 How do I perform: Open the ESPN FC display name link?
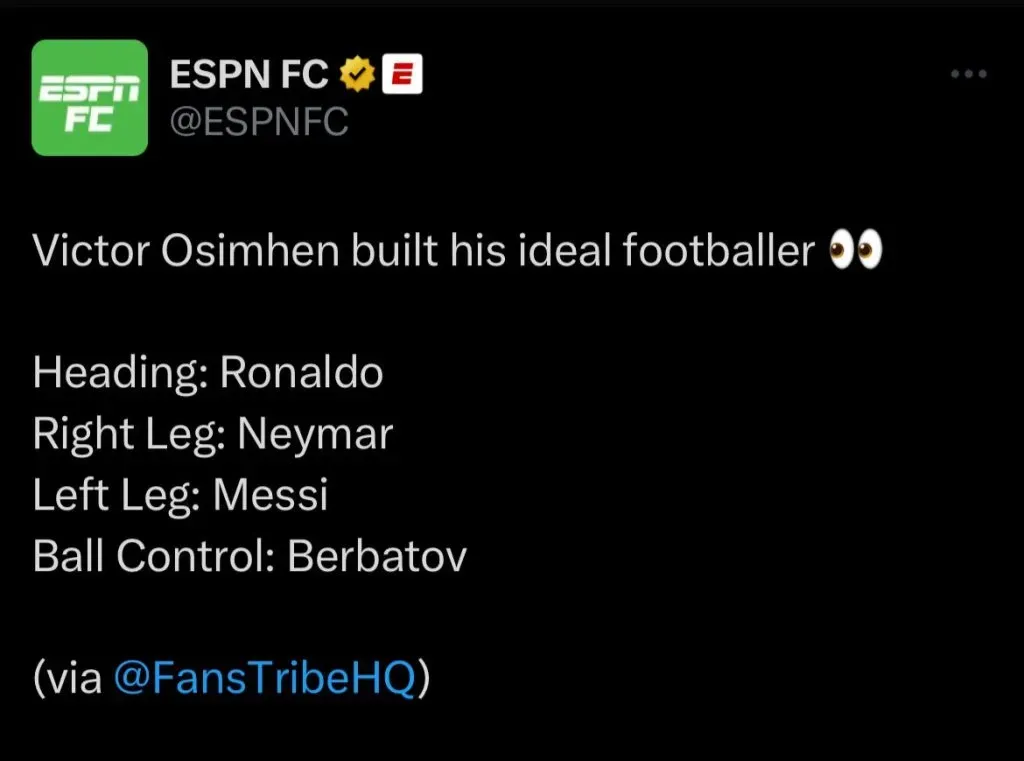click(250, 73)
